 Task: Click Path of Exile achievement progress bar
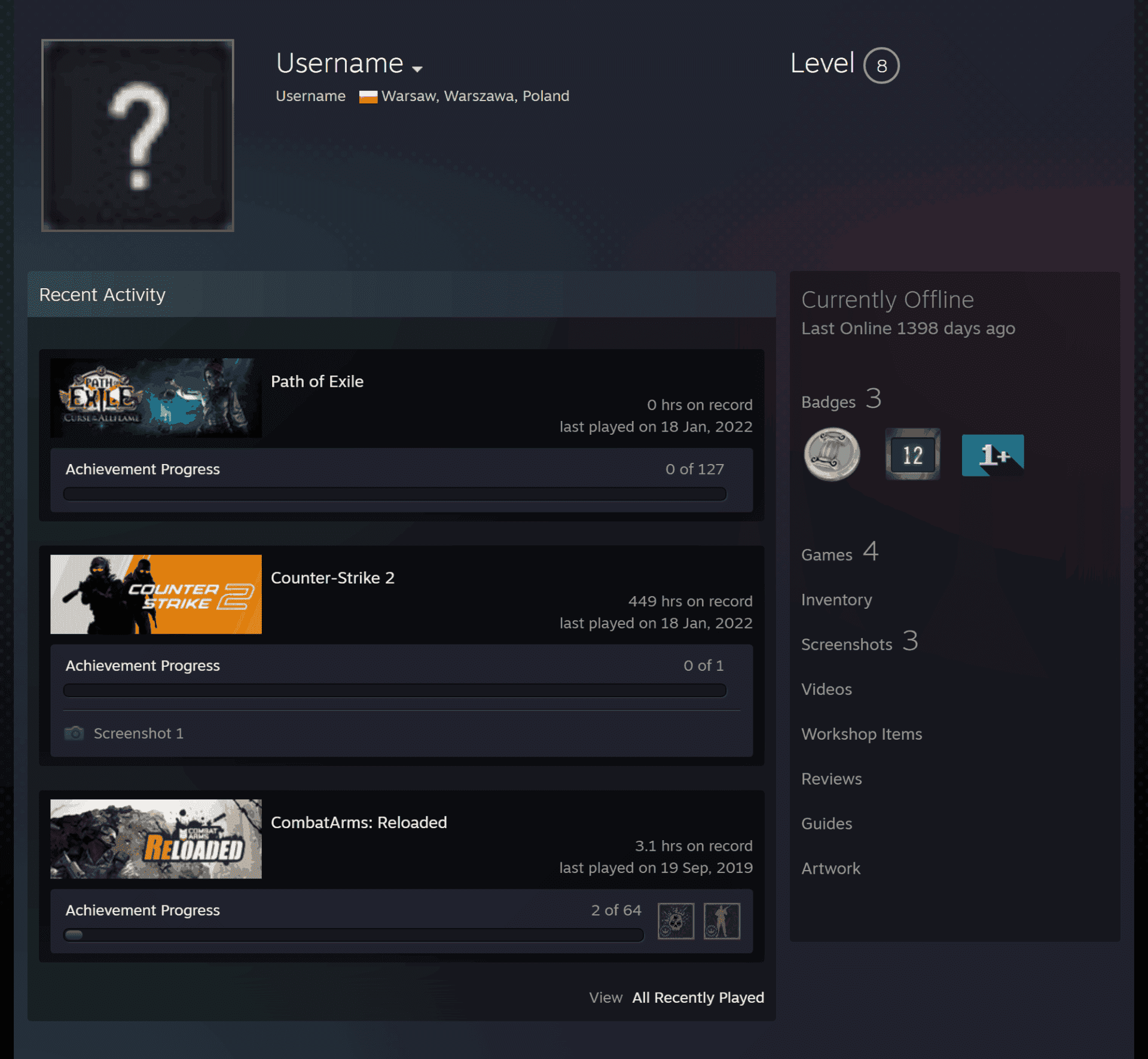point(395,494)
